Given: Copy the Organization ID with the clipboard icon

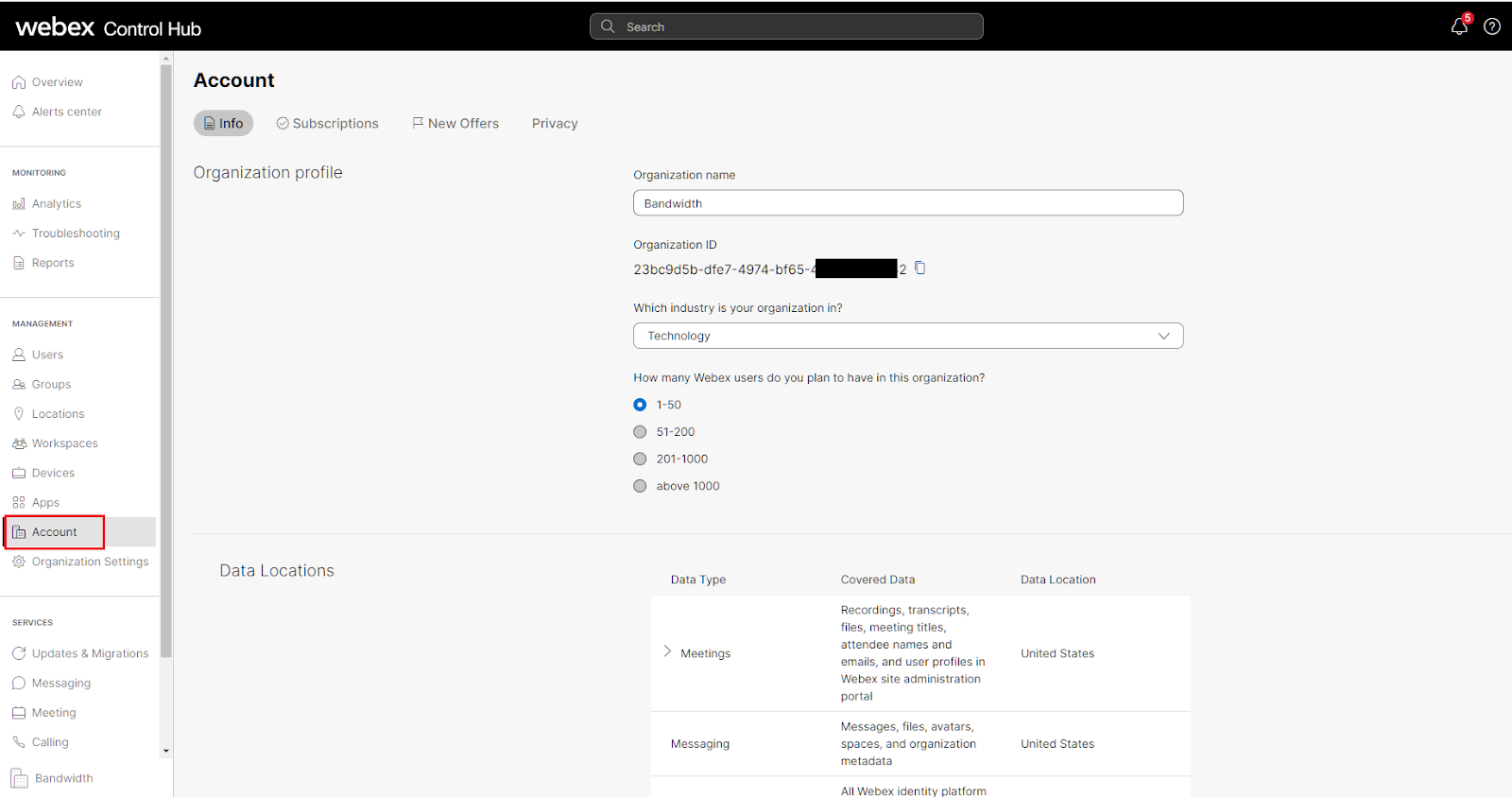Looking at the screenshot, I should [920, 269].
